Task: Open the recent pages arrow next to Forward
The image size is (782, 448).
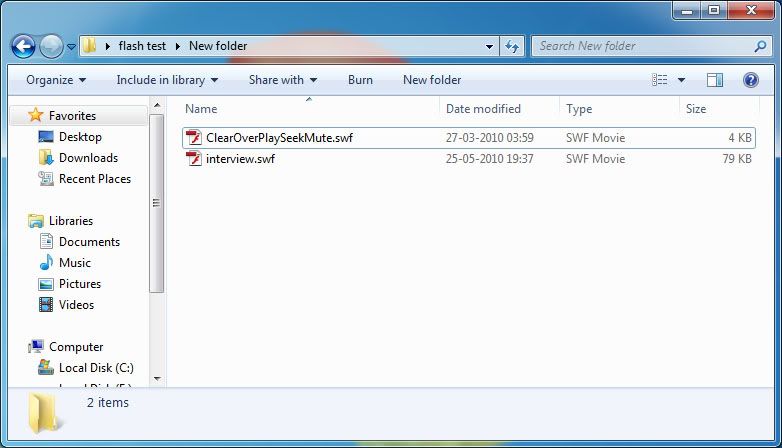Action: 71,46
